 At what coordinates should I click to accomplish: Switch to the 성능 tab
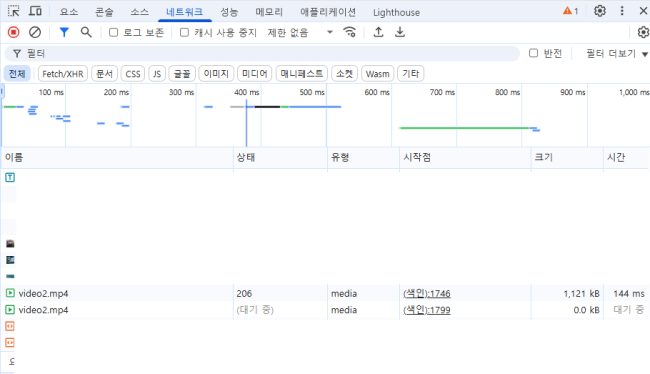(229, 12)
